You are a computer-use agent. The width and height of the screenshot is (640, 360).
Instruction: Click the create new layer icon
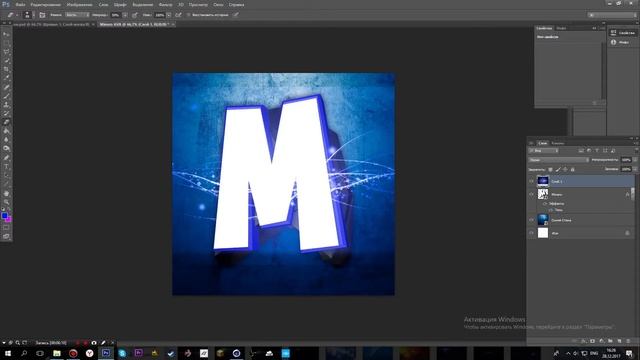pyautogui.click(x=619, y=341)
